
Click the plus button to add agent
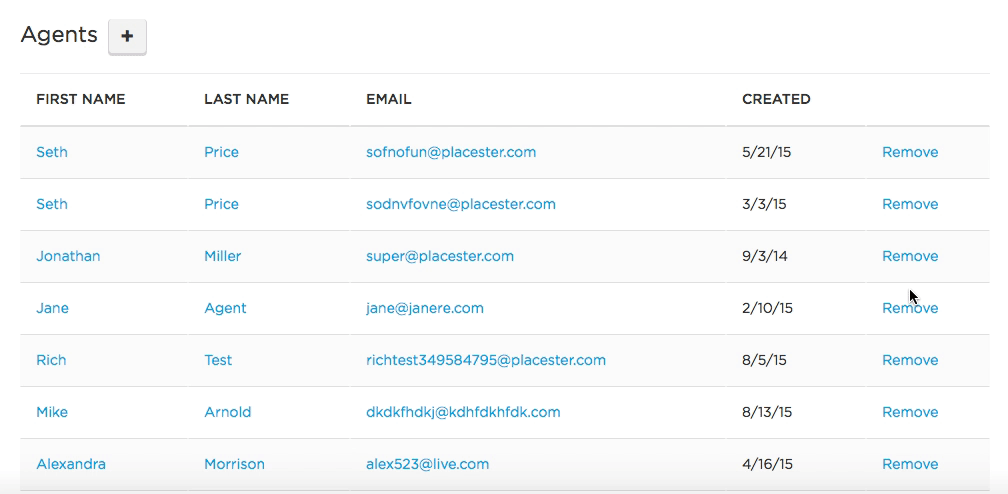127,37
